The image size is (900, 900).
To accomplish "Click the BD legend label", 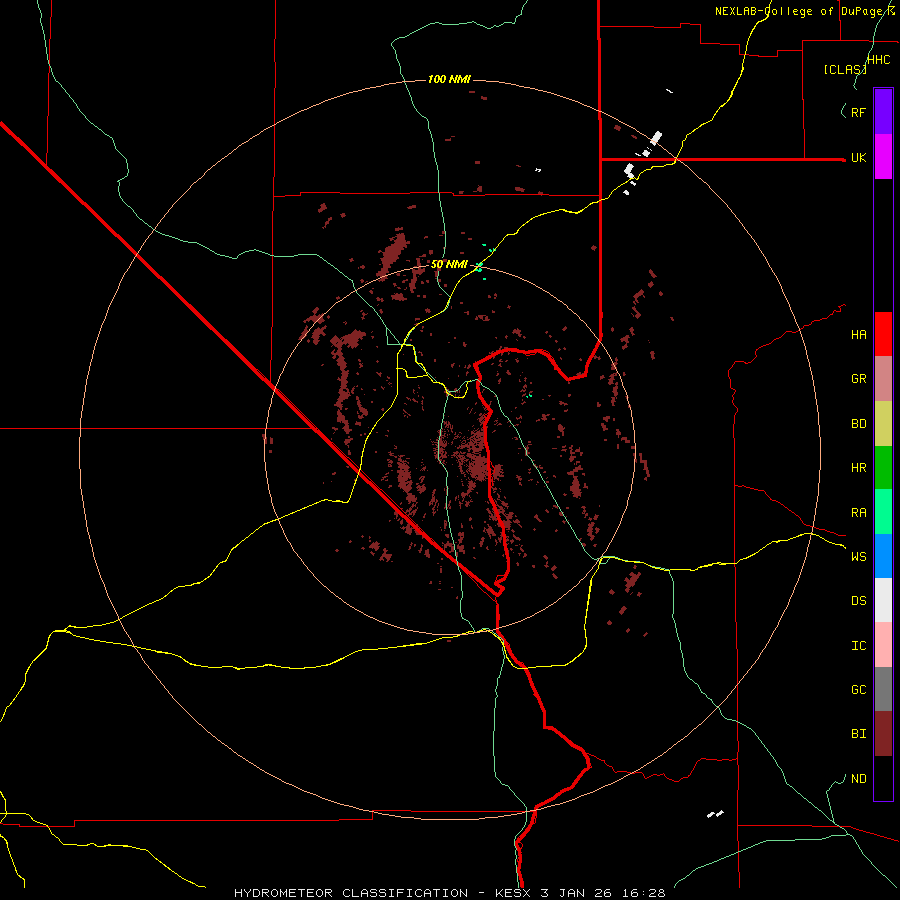I will point(858,424).
